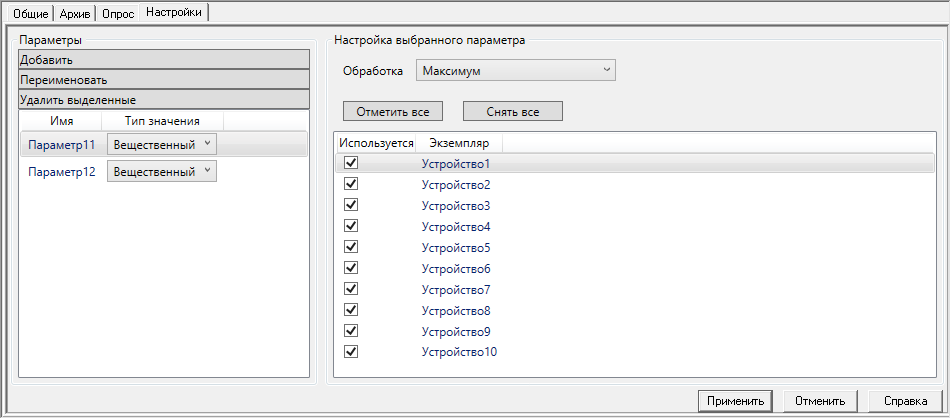Open help with the Справка button
Screen dimensions: 951x419
(906, 401)
